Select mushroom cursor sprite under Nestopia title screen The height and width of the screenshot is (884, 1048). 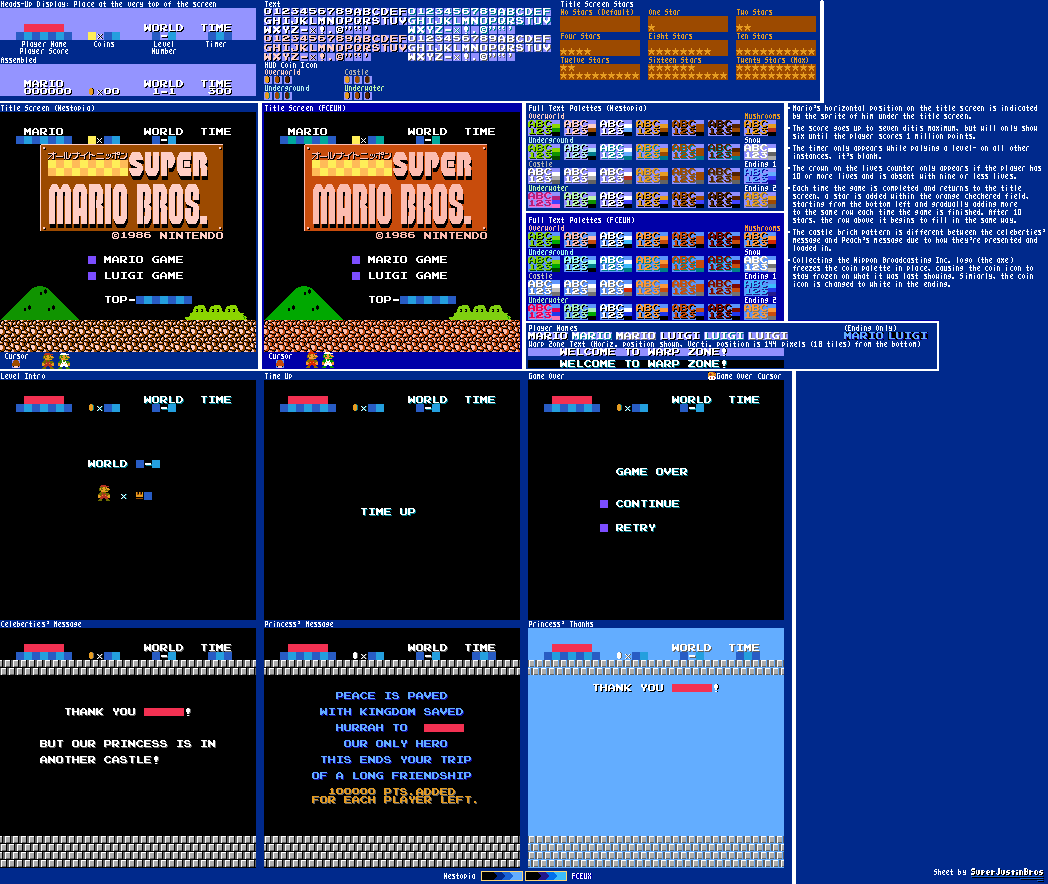tap(16, 364)
